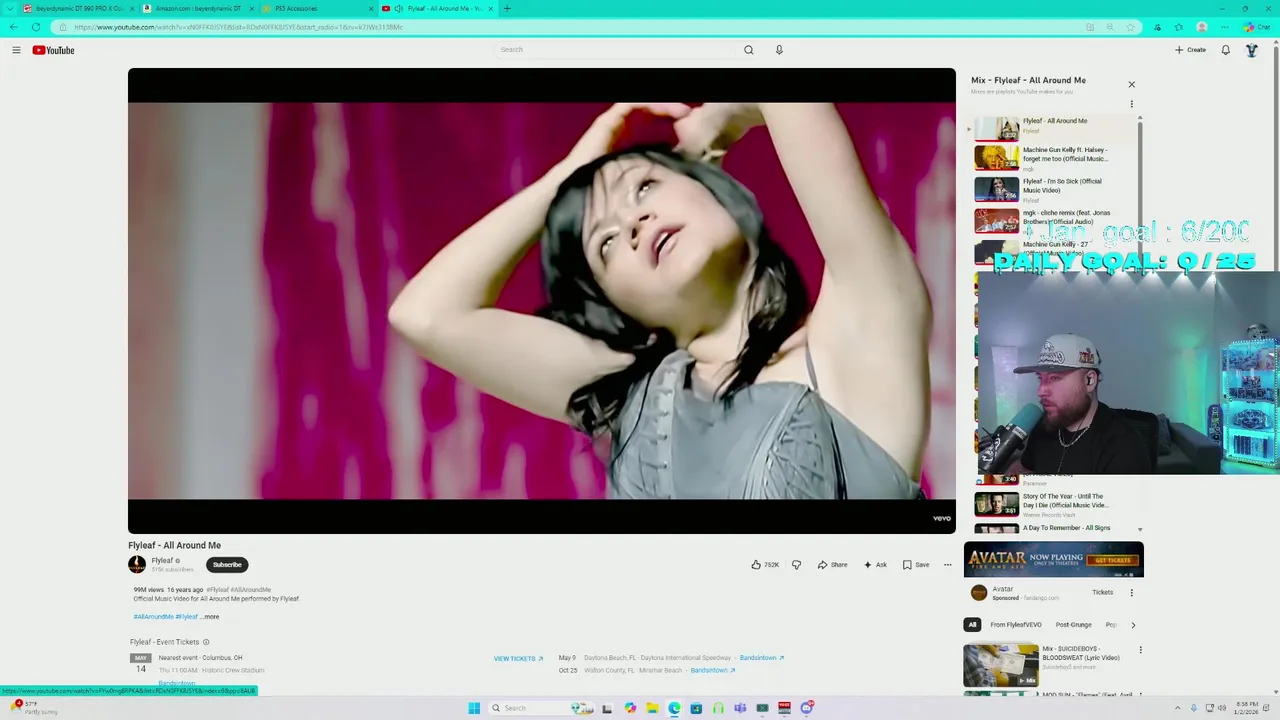
Task: Open more actions menu beside Save
Action: click(x=947, y=565)
